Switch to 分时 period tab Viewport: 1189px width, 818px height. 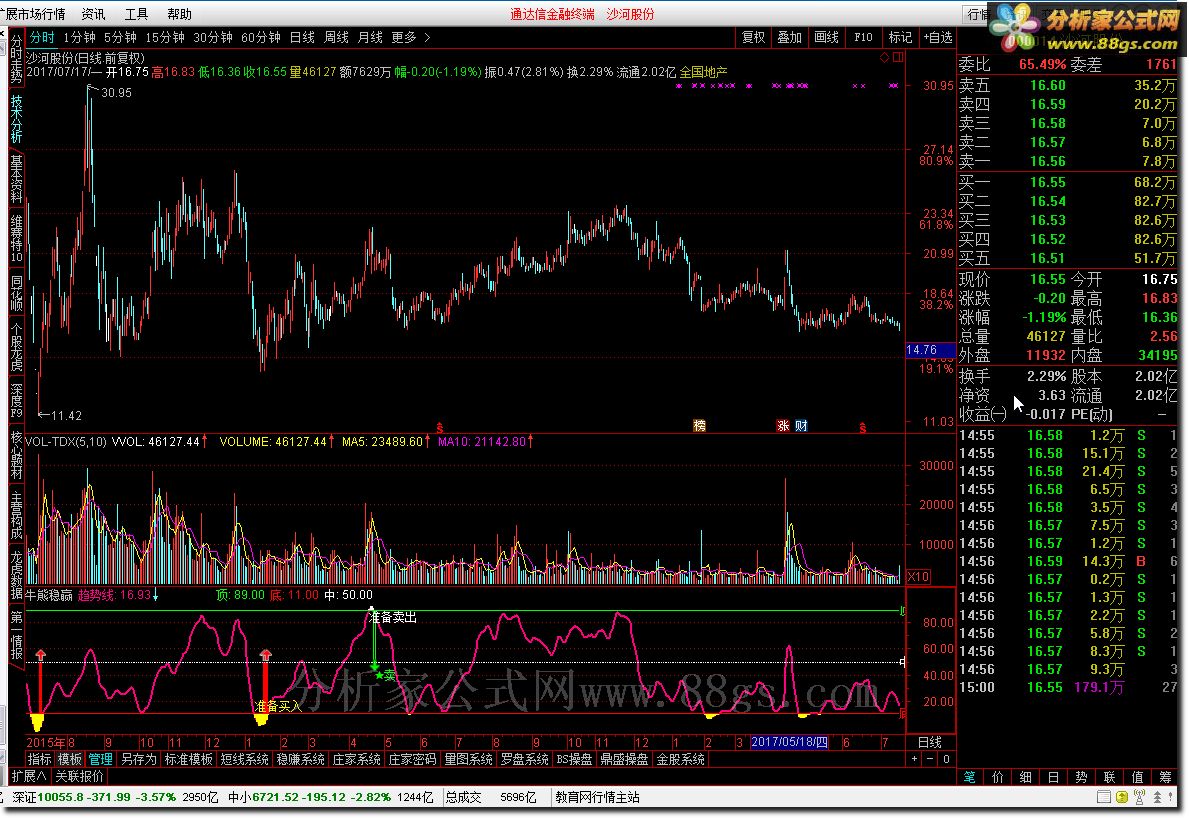(x=42, y=37)
